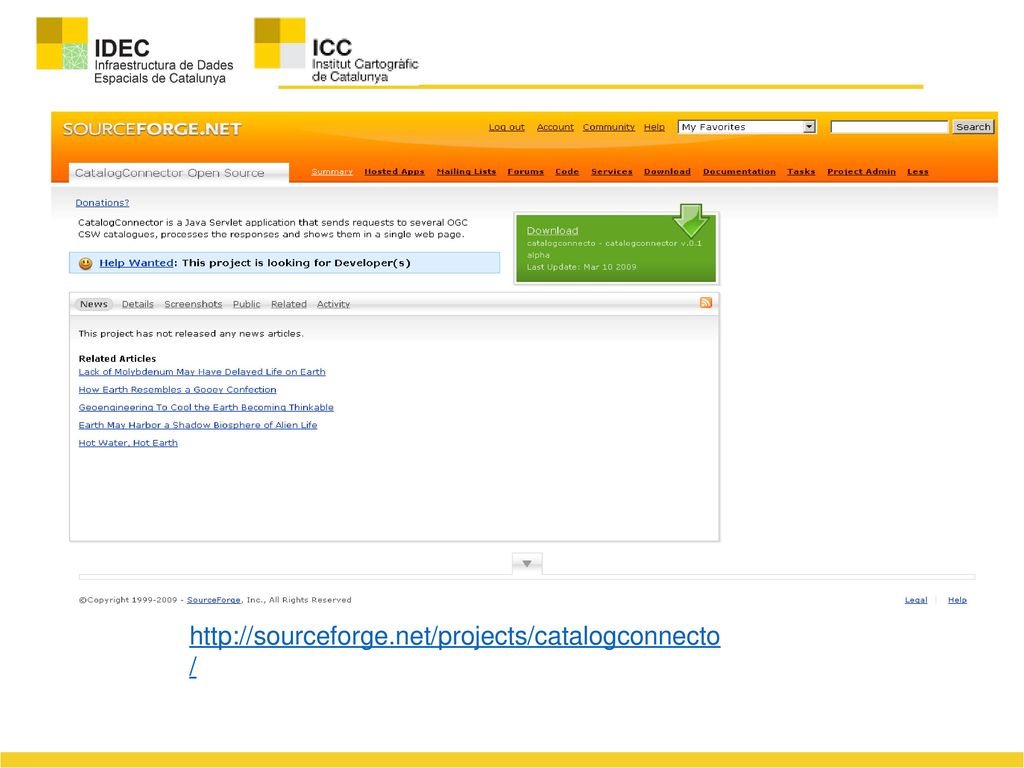Click the smiley face Help Wanted icon
Image resolution: width=1024 pixels, height=768 pixels.
pos(86,263)
